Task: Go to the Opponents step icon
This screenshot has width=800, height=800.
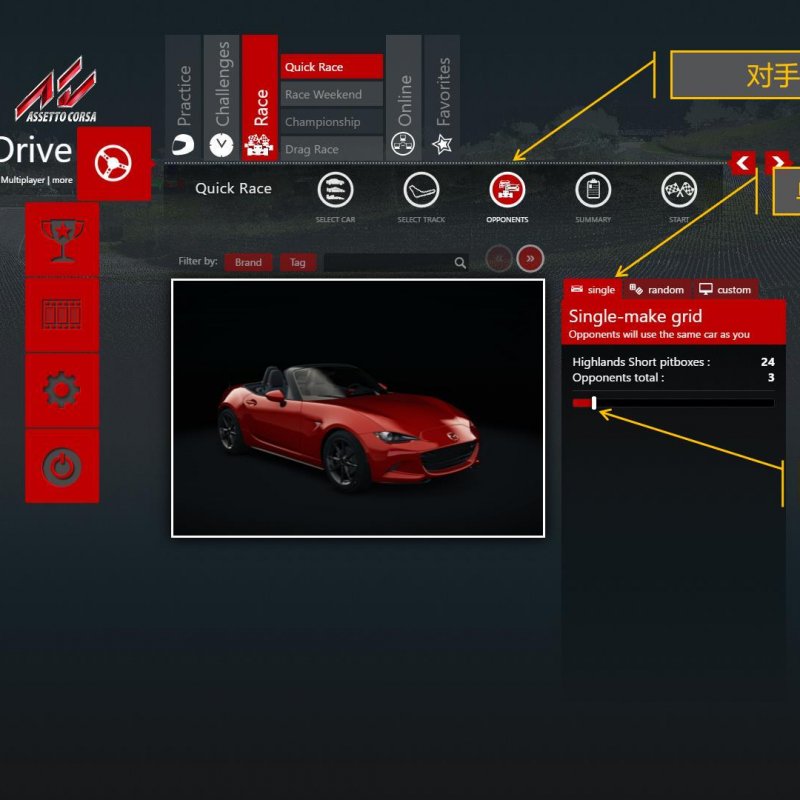Action: (x=507, y=190)
